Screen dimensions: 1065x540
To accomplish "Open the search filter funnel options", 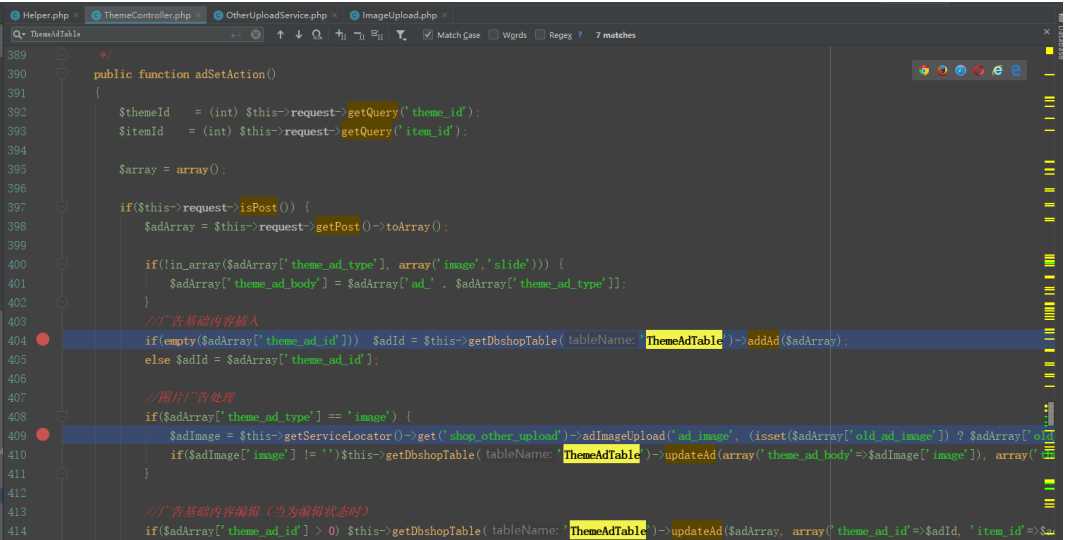I will (401, 35).
